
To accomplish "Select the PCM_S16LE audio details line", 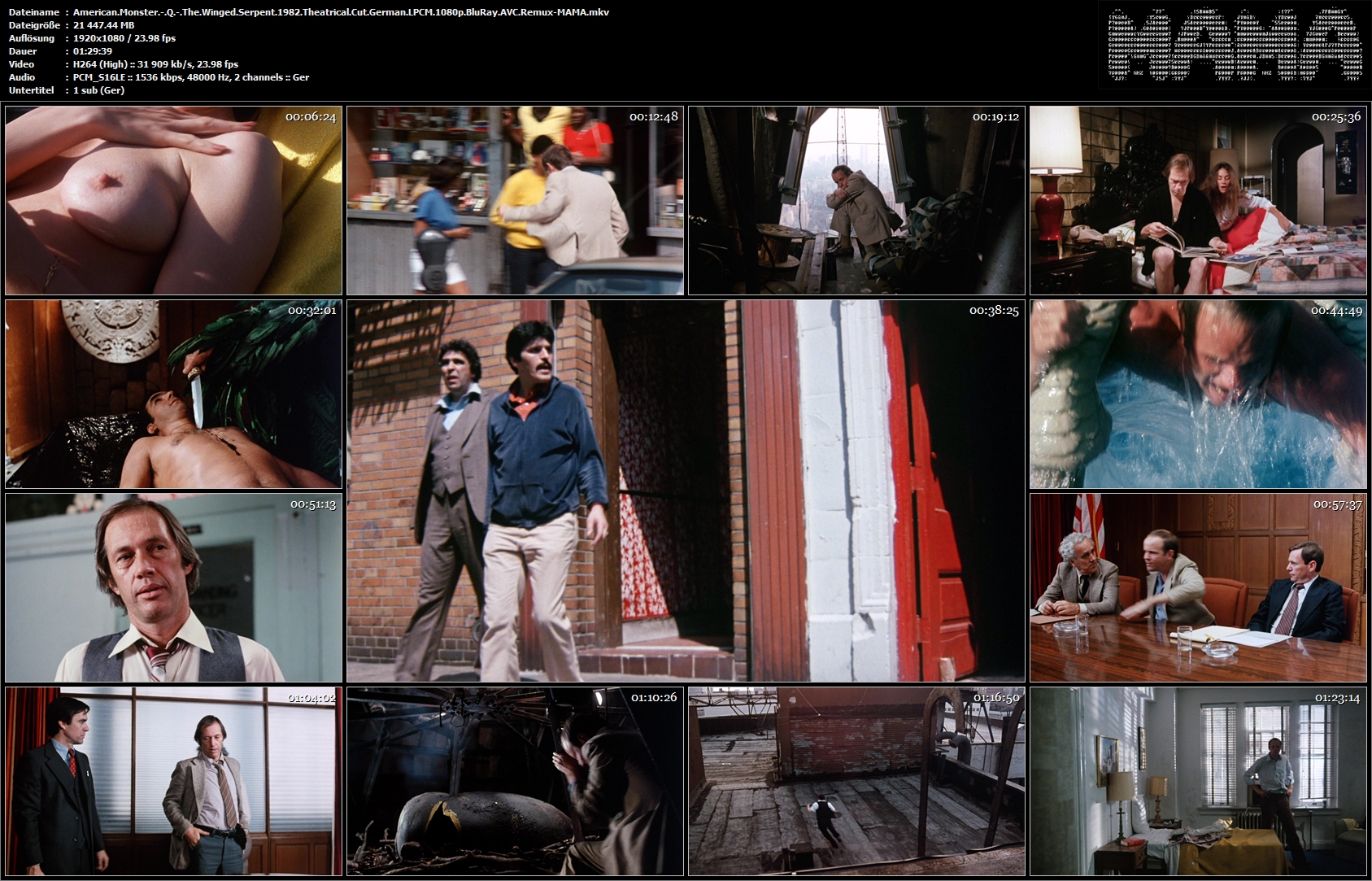I will pyautogui.click(x=191, y=77).
